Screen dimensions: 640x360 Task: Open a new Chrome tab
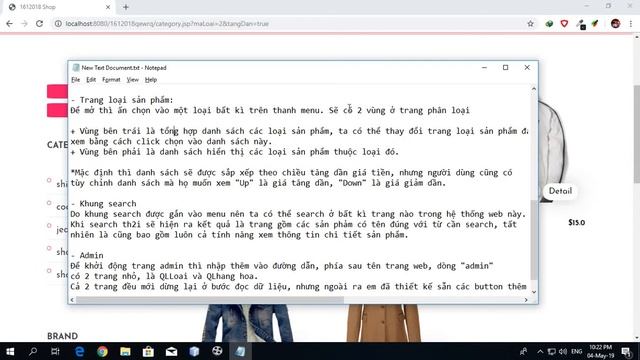126,7
